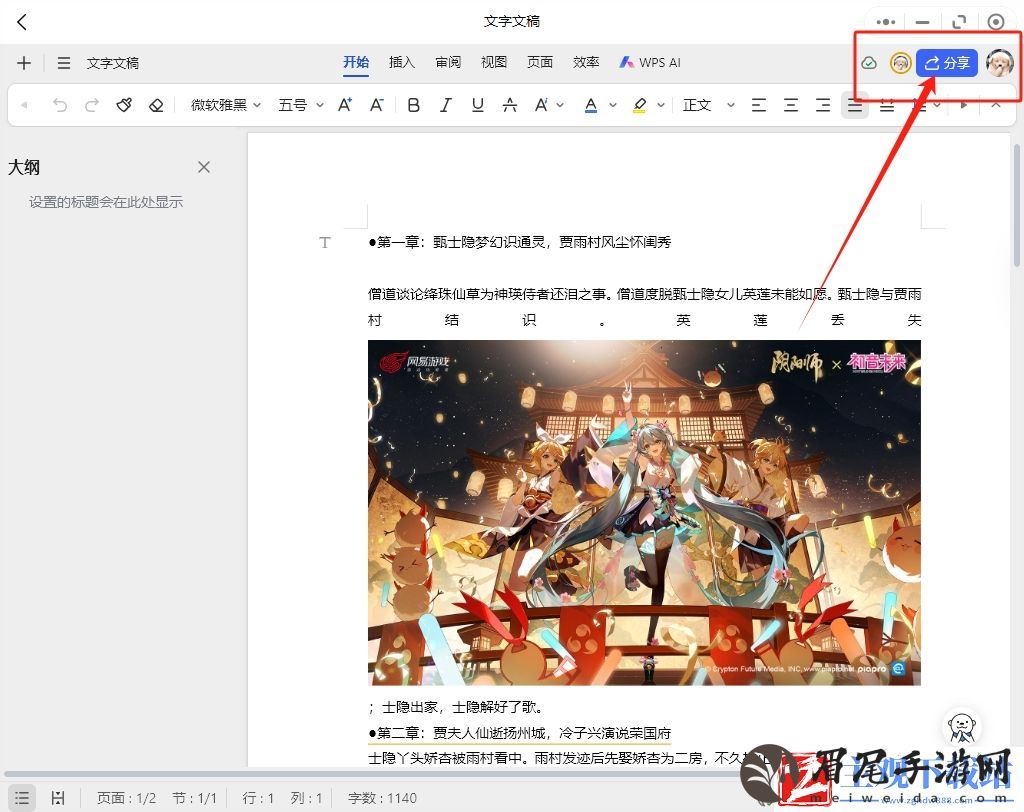Open highlight color dropdown arrow
The image size is (1024, 812).
pyautogui.click(x=661, y=105)
